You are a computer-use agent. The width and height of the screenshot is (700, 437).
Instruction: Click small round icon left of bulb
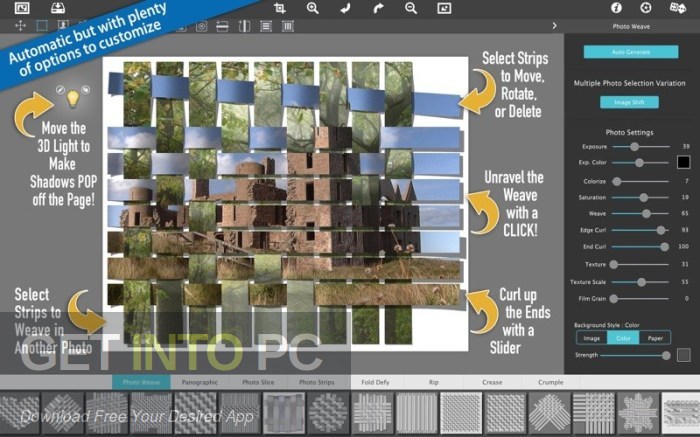click(x=60, y=91)
